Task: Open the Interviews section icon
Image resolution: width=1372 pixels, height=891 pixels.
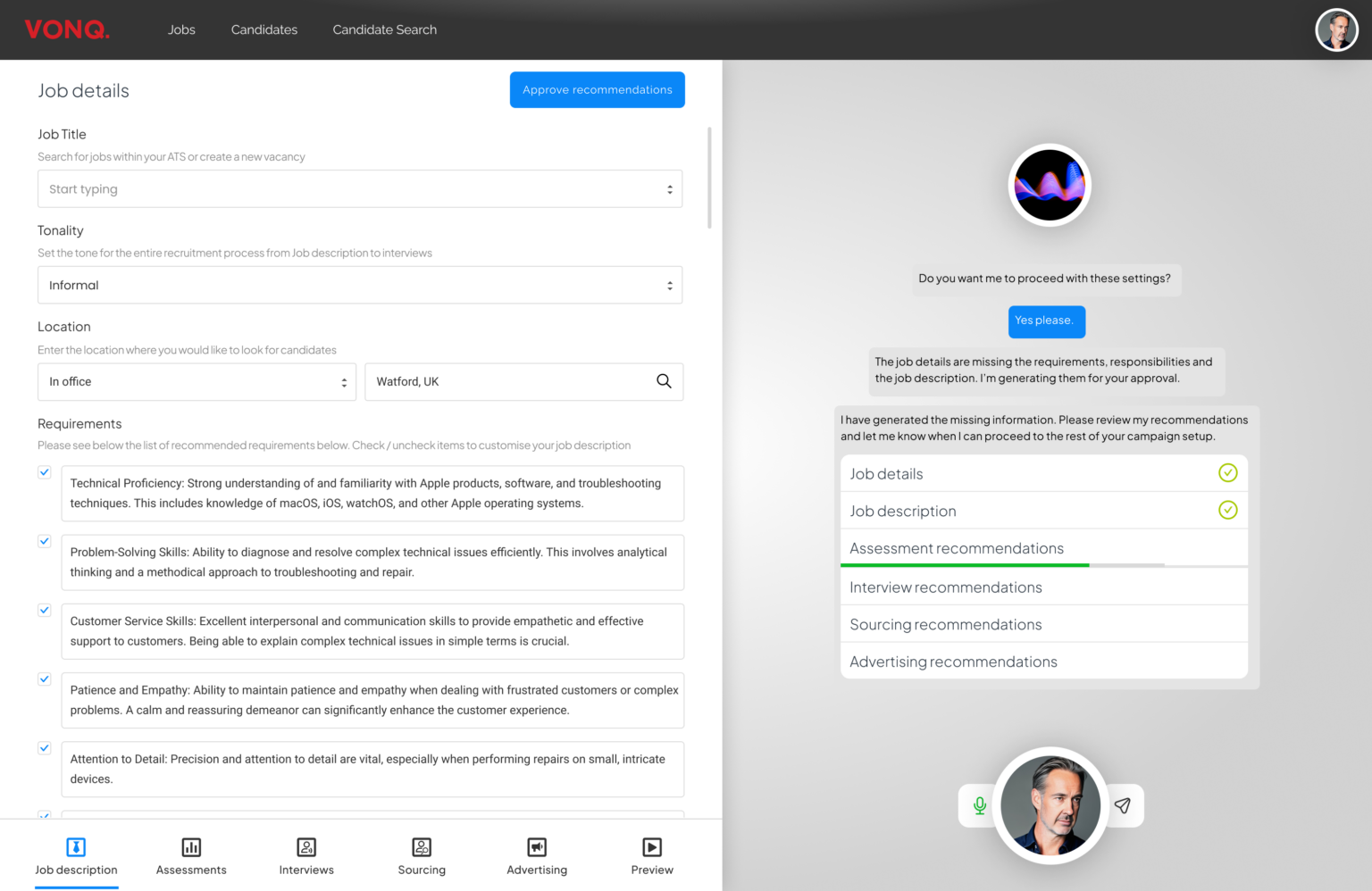Action: (305, 846)
